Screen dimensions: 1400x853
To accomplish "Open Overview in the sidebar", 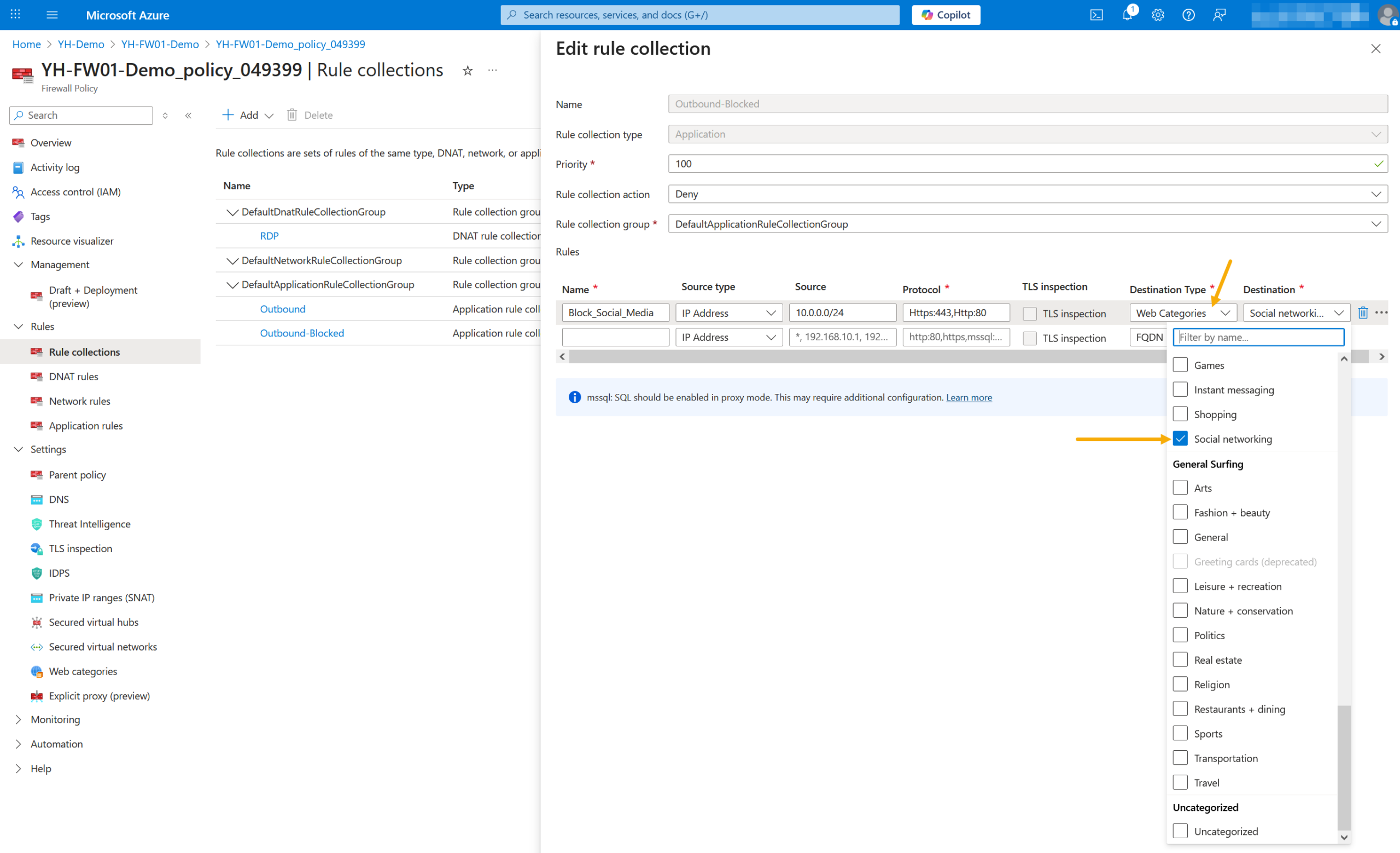I will click(x=50, y=143).
